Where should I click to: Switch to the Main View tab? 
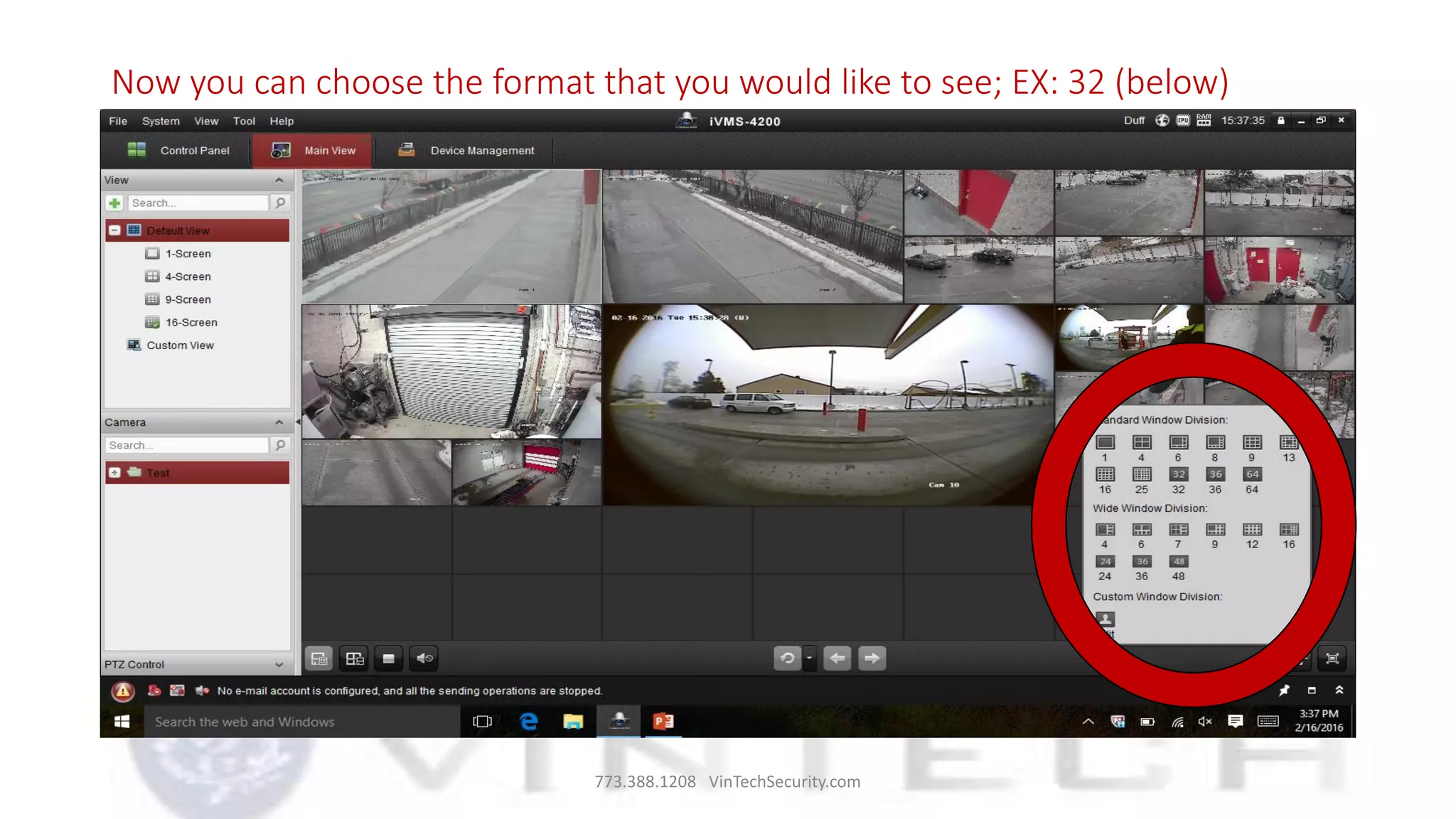point(313,151)
